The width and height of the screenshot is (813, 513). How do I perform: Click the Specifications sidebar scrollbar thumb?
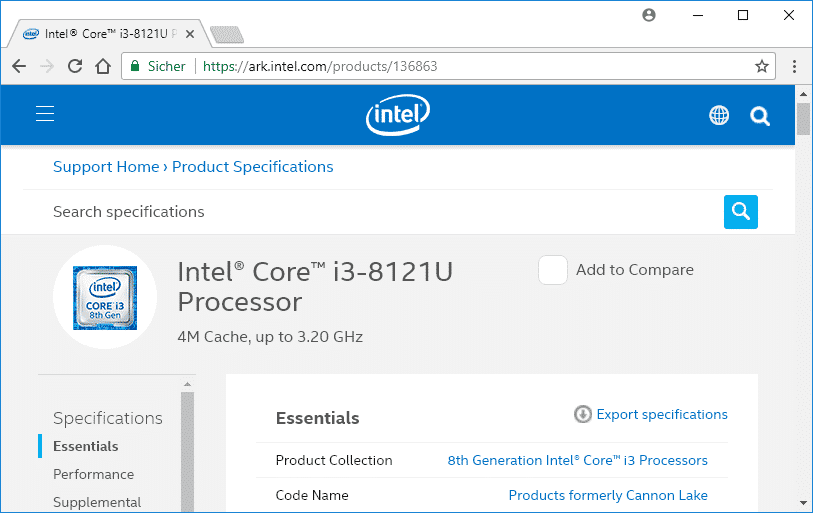(188, 452)
